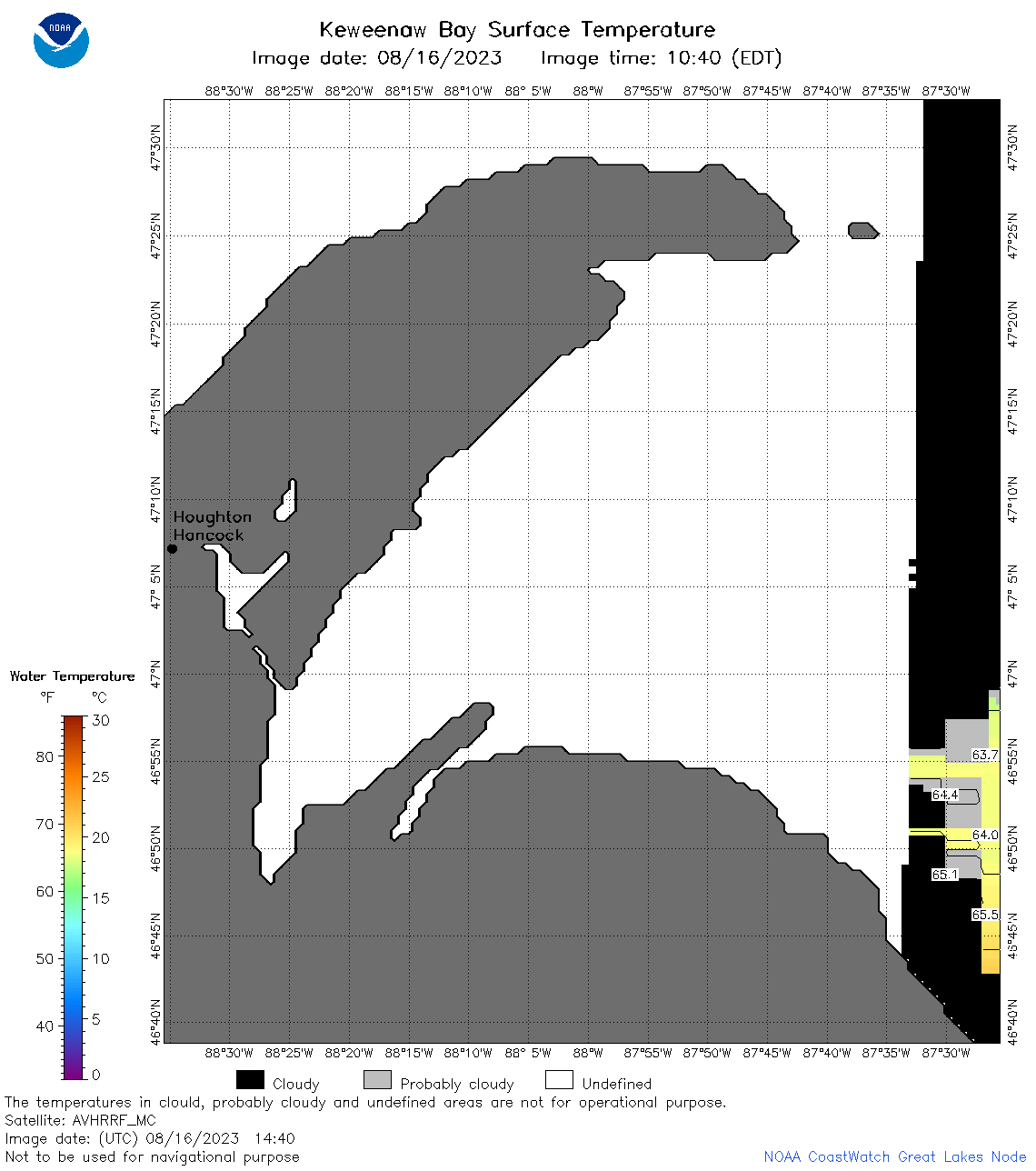Click the 30 Celsius scale label

(101, 721)
